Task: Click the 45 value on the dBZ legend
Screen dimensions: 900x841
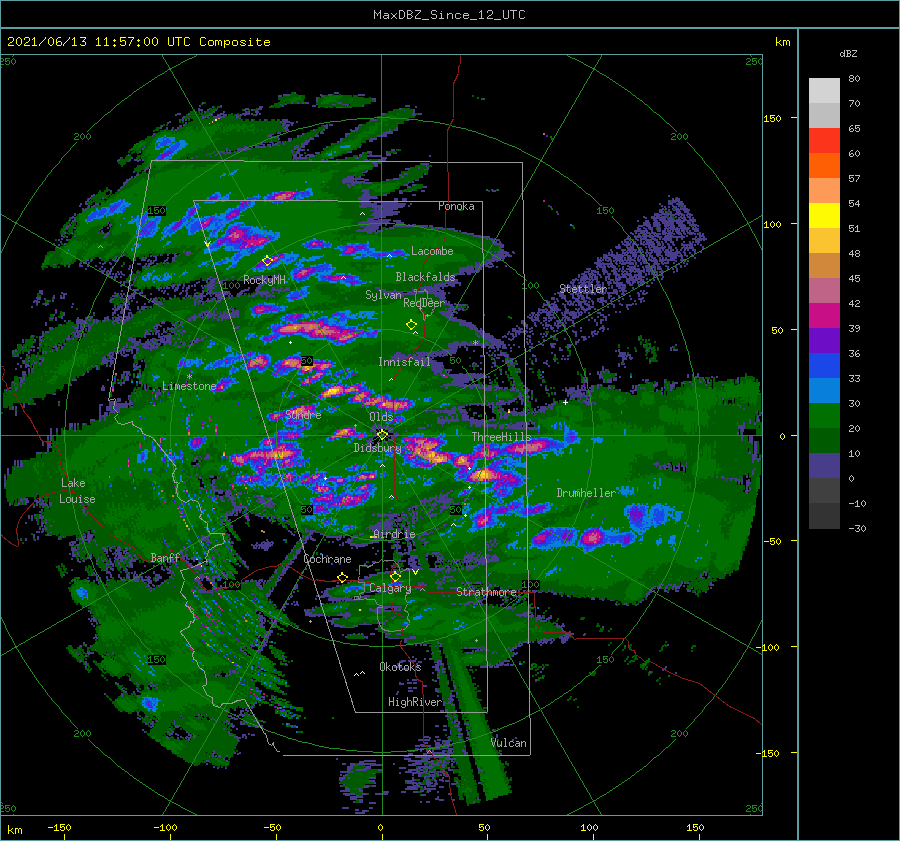Action: [x=854, y=278]
